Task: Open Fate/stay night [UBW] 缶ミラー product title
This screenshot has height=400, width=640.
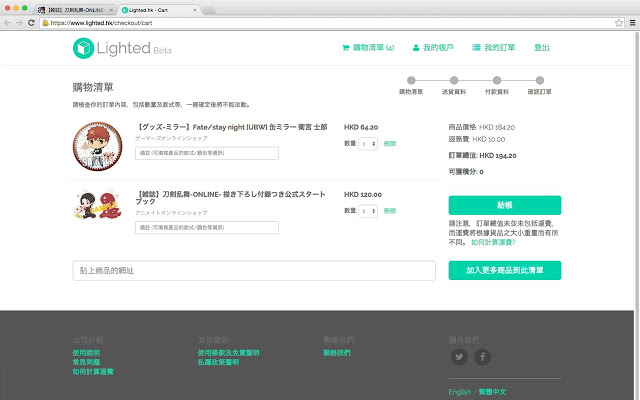Action: [x=231, y=127]
